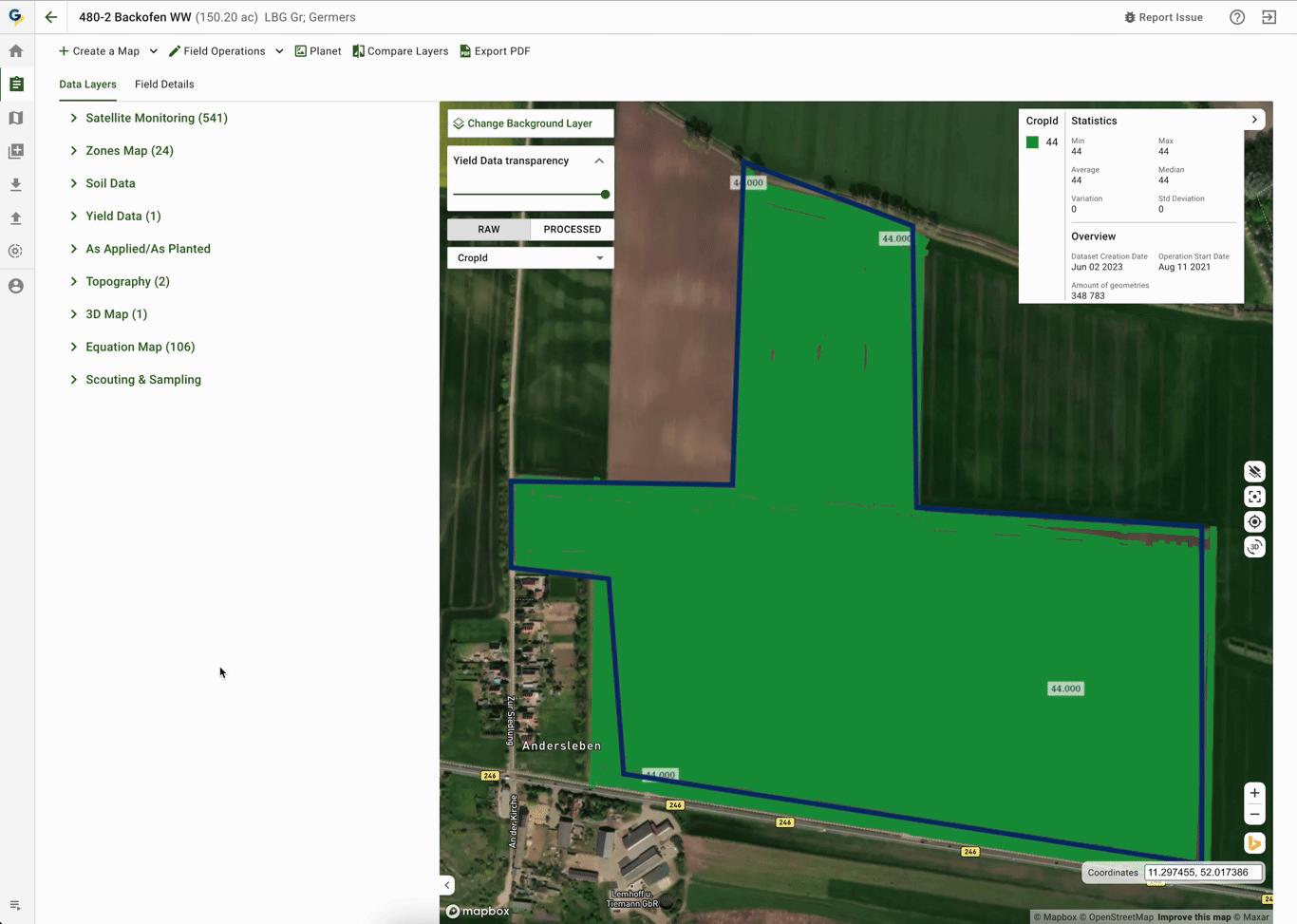
Task: Switch to Field Details tab
Action: click(164, 85)
